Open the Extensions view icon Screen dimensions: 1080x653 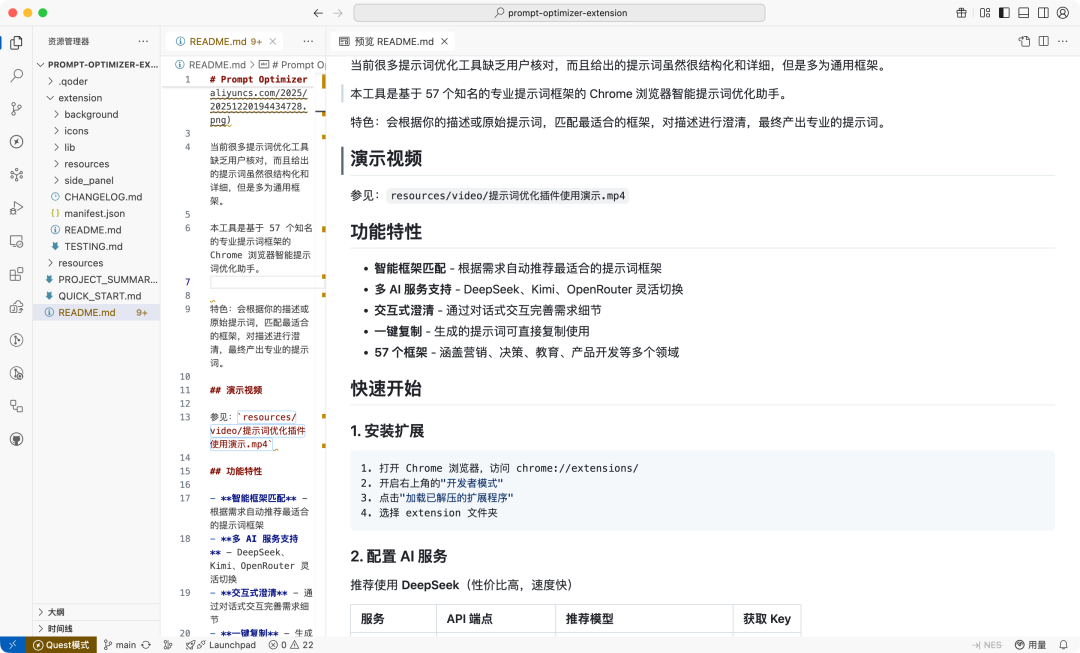pos(16,274)
